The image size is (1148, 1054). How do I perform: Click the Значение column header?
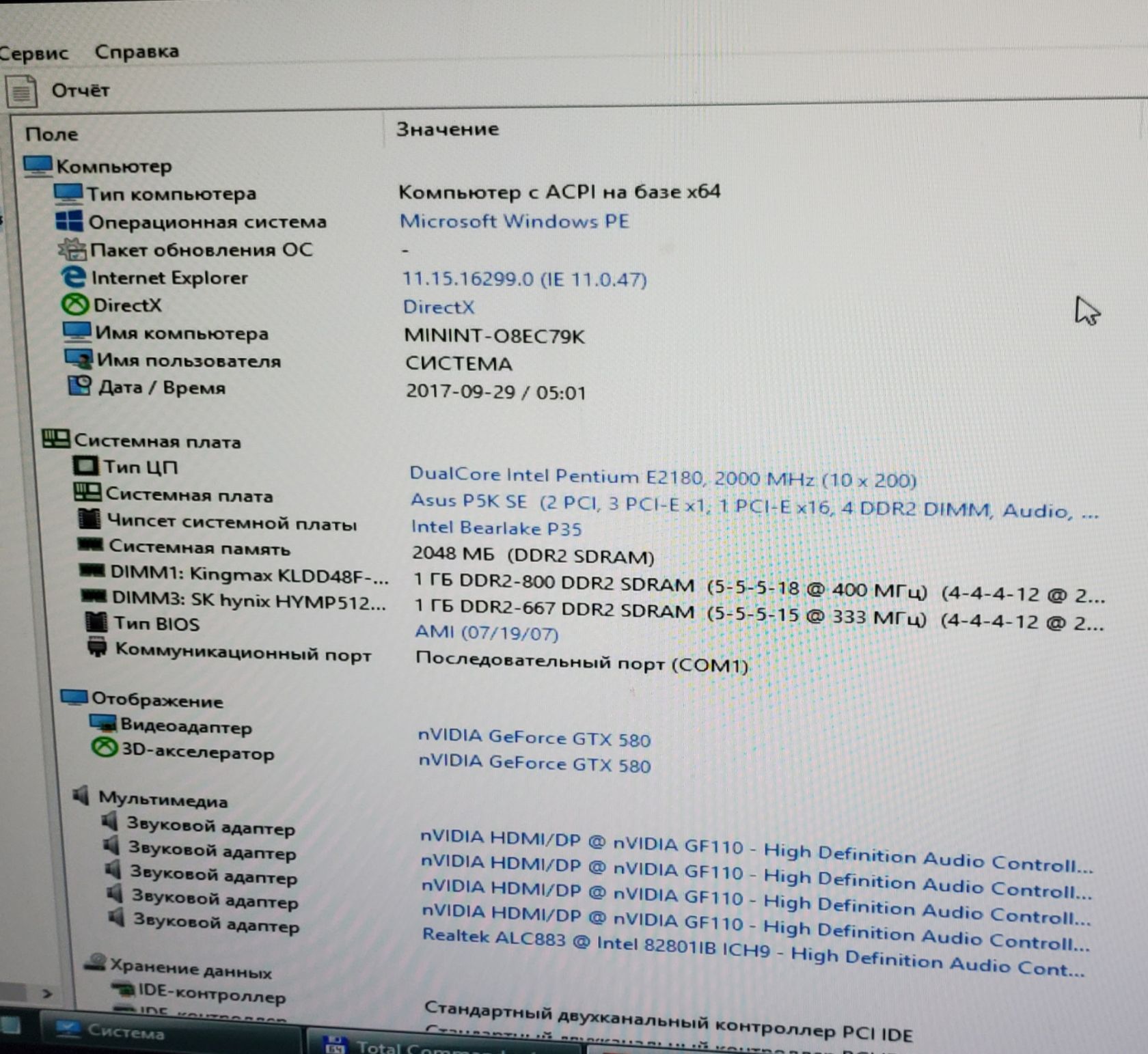pos(448,129)
